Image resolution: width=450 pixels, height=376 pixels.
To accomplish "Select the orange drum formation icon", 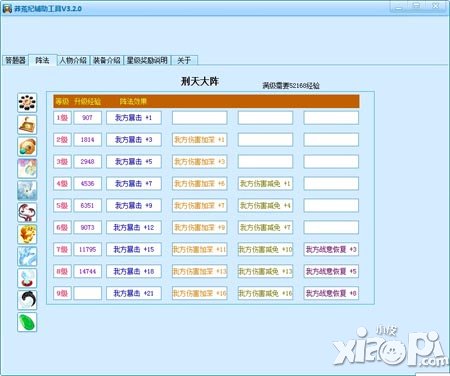I will click(27, 147).
